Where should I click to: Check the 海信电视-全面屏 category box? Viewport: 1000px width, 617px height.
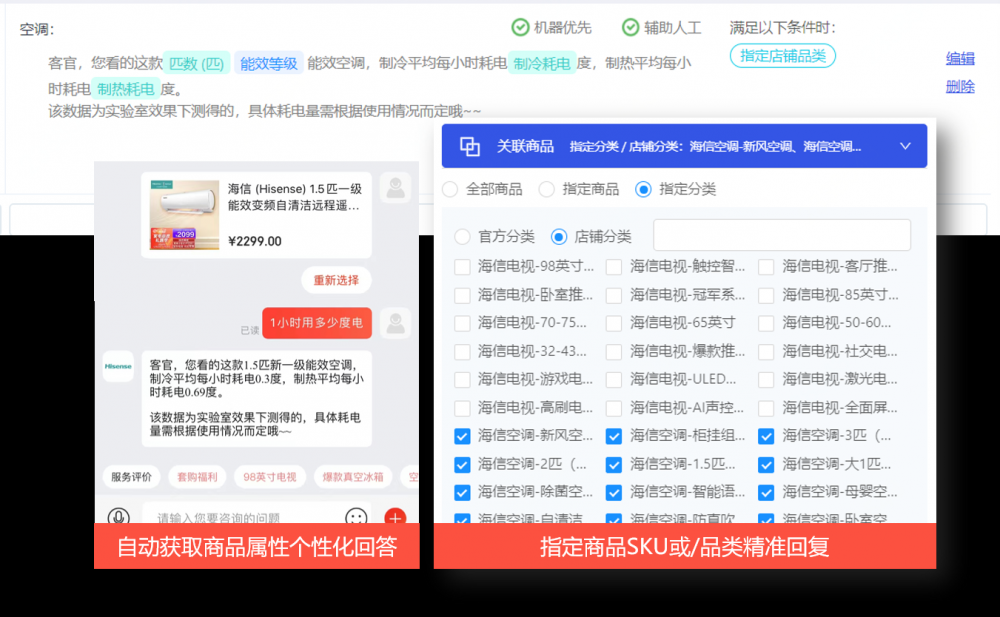(766, 408)
